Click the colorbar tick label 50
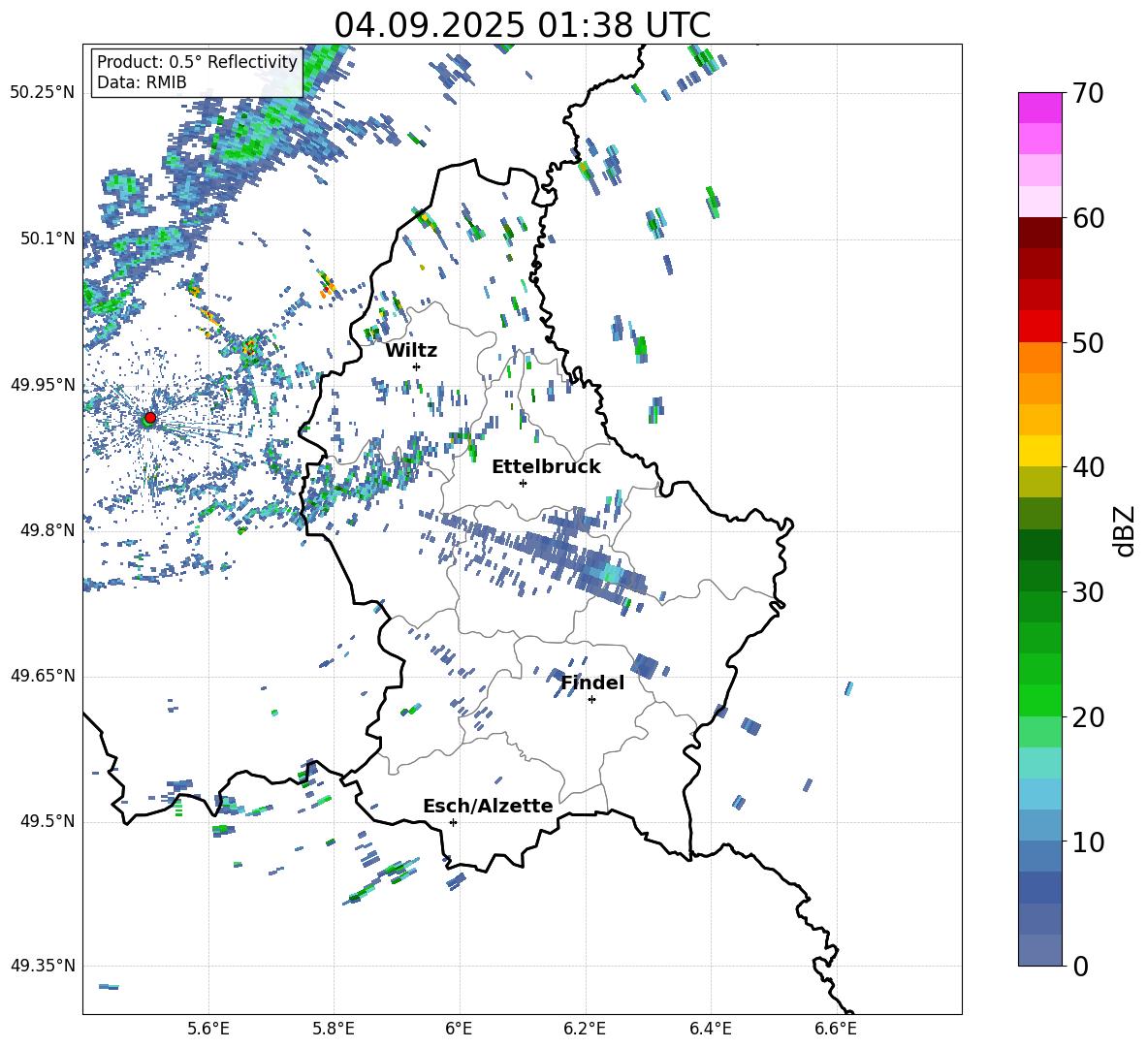This screenshot has width=1148, height=1048. 1088,343
